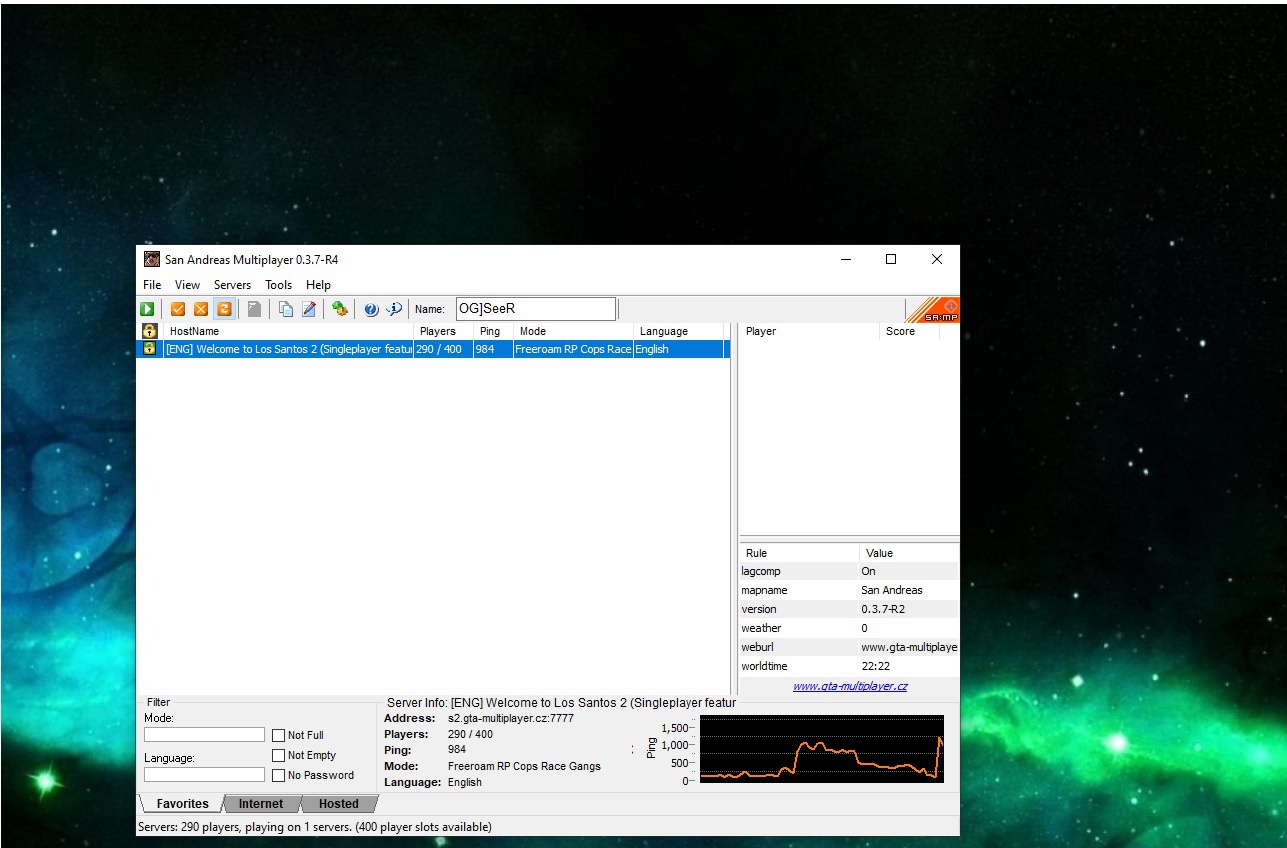Click the ping history graph
The height and width of the screenshot is (848, 1287).
click(x=822, y=748)
